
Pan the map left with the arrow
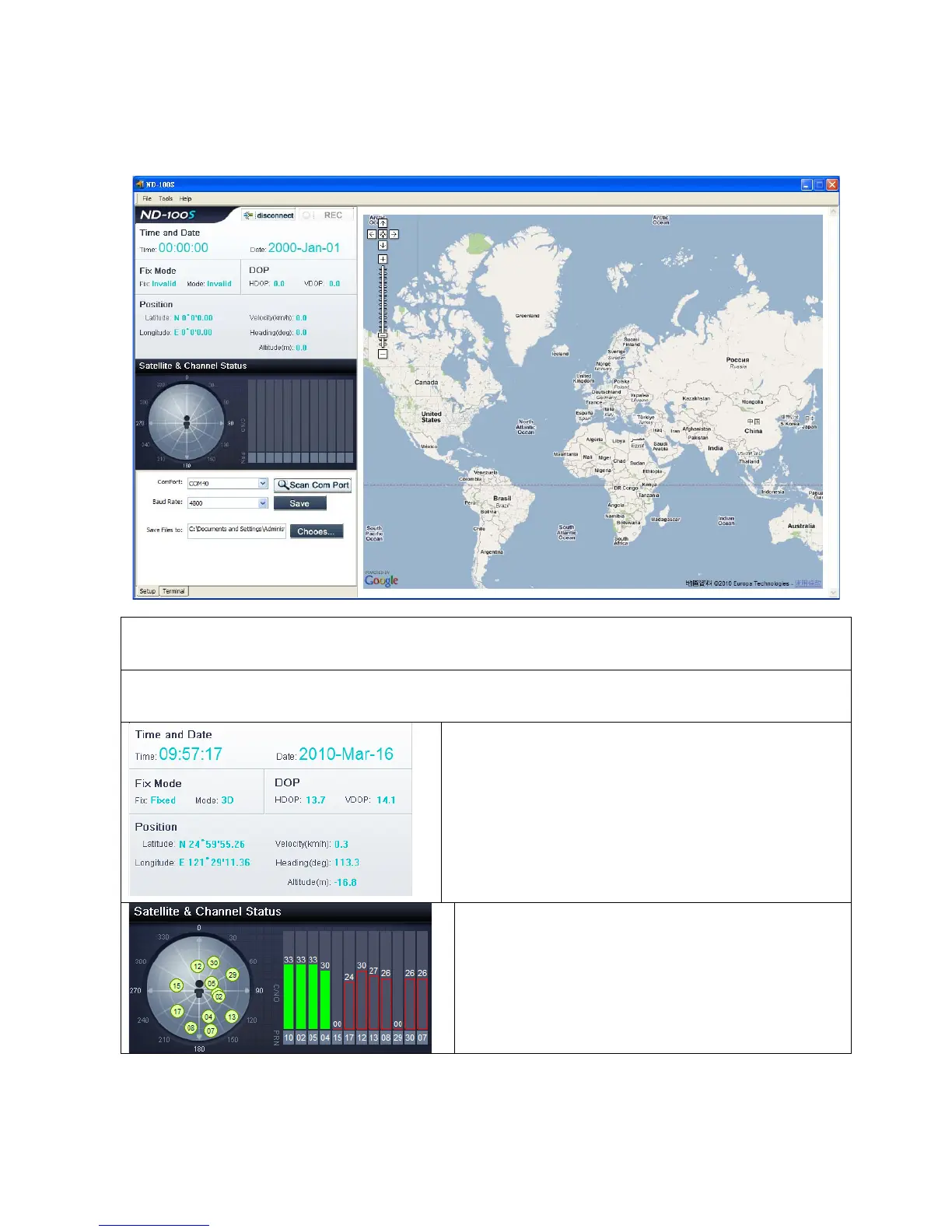click(372, 234)
